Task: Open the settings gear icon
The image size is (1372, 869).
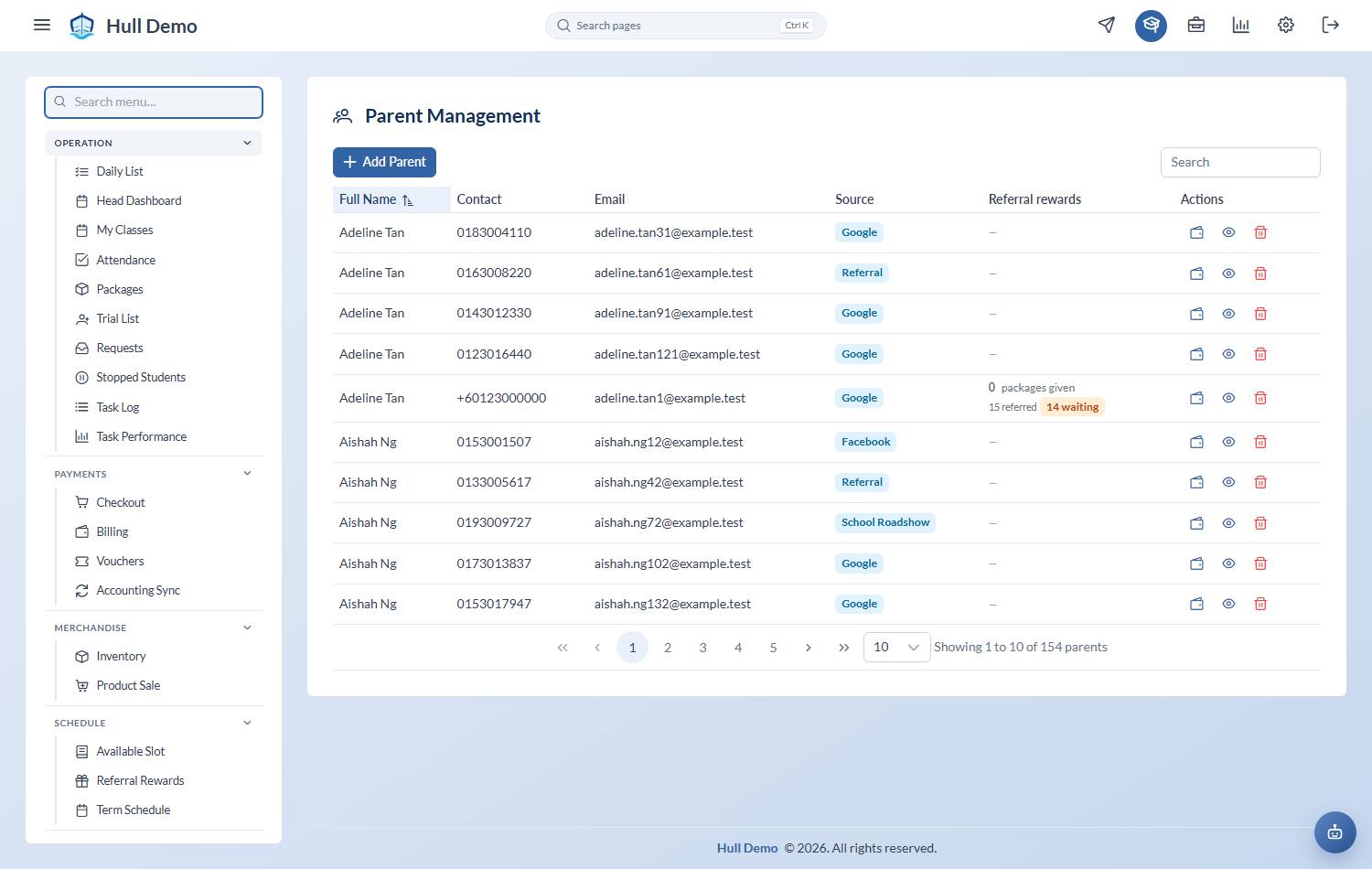Action: [x=1286, y=25]
